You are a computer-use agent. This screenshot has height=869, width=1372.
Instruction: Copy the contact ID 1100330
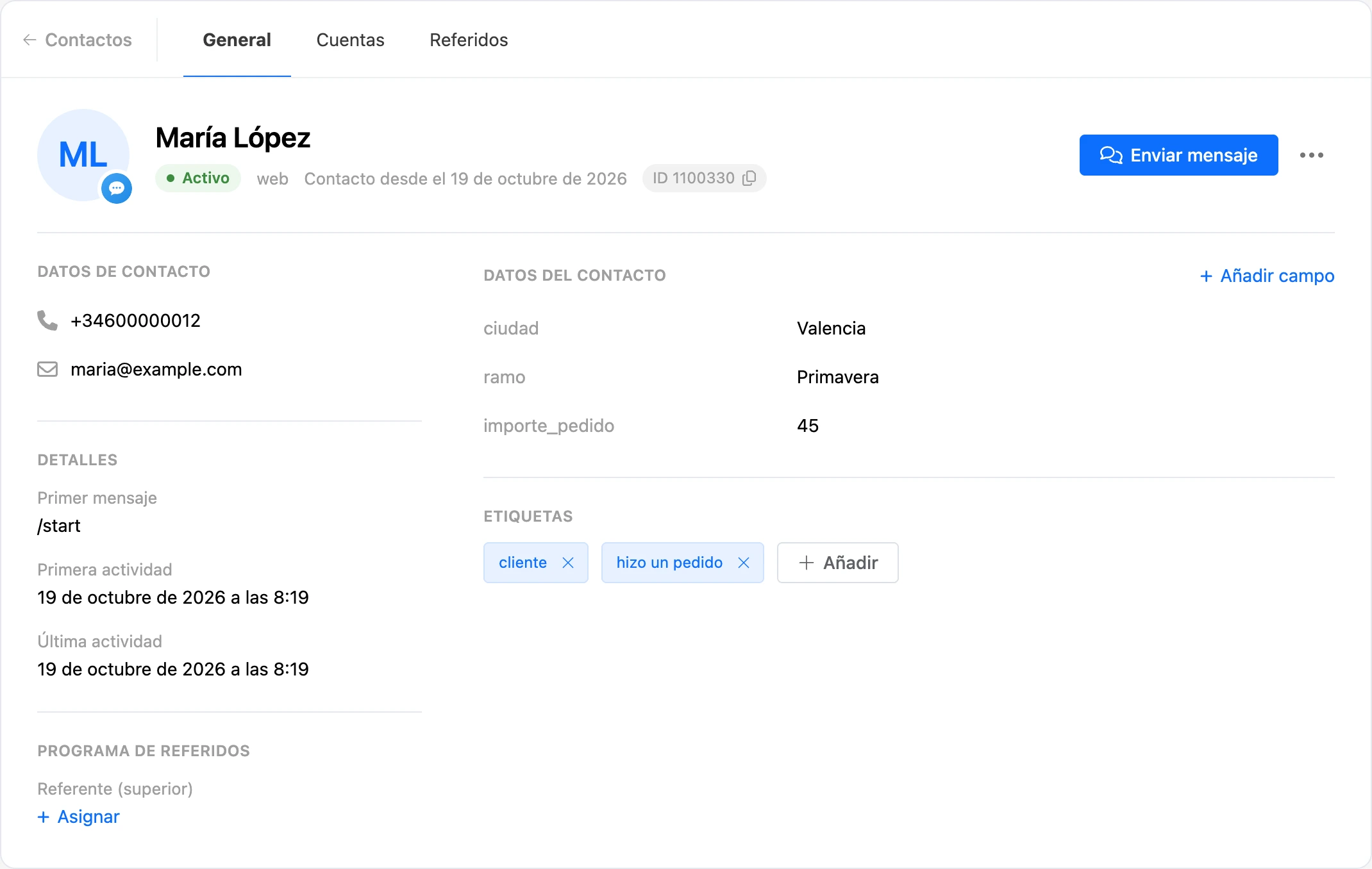click(749, 178)
